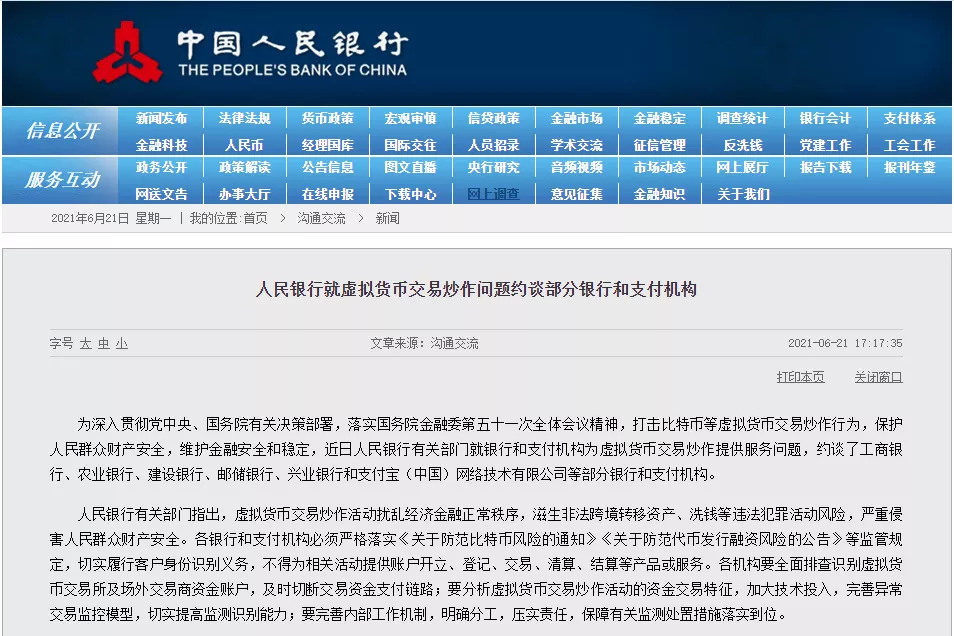The width and height of the screenshot is (954, 636).
Task: Open the 新闻发布 menu item
Action: click(161, 118)
